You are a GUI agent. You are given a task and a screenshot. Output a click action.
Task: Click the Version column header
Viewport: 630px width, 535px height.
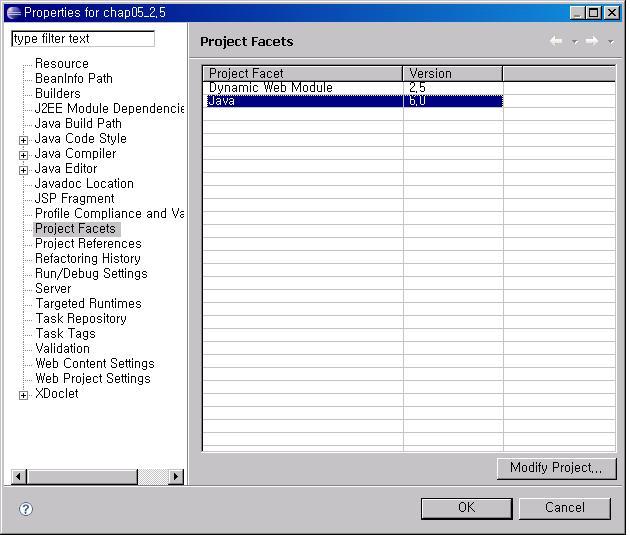tap(452, 74)
